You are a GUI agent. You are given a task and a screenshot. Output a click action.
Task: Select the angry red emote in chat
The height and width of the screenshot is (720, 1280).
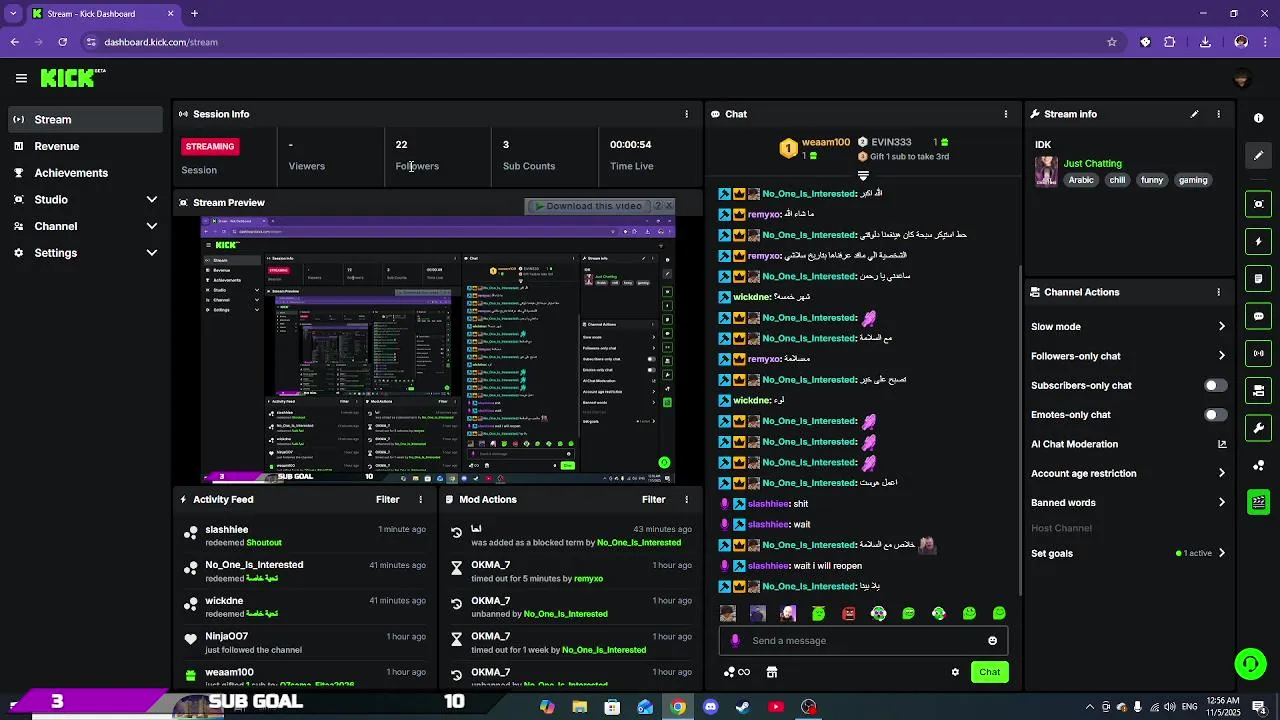click(848, 613)
